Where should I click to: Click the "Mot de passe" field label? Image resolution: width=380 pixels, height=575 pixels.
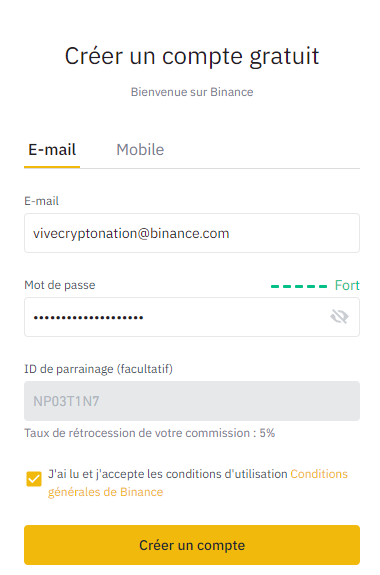(x=60, y=285)
